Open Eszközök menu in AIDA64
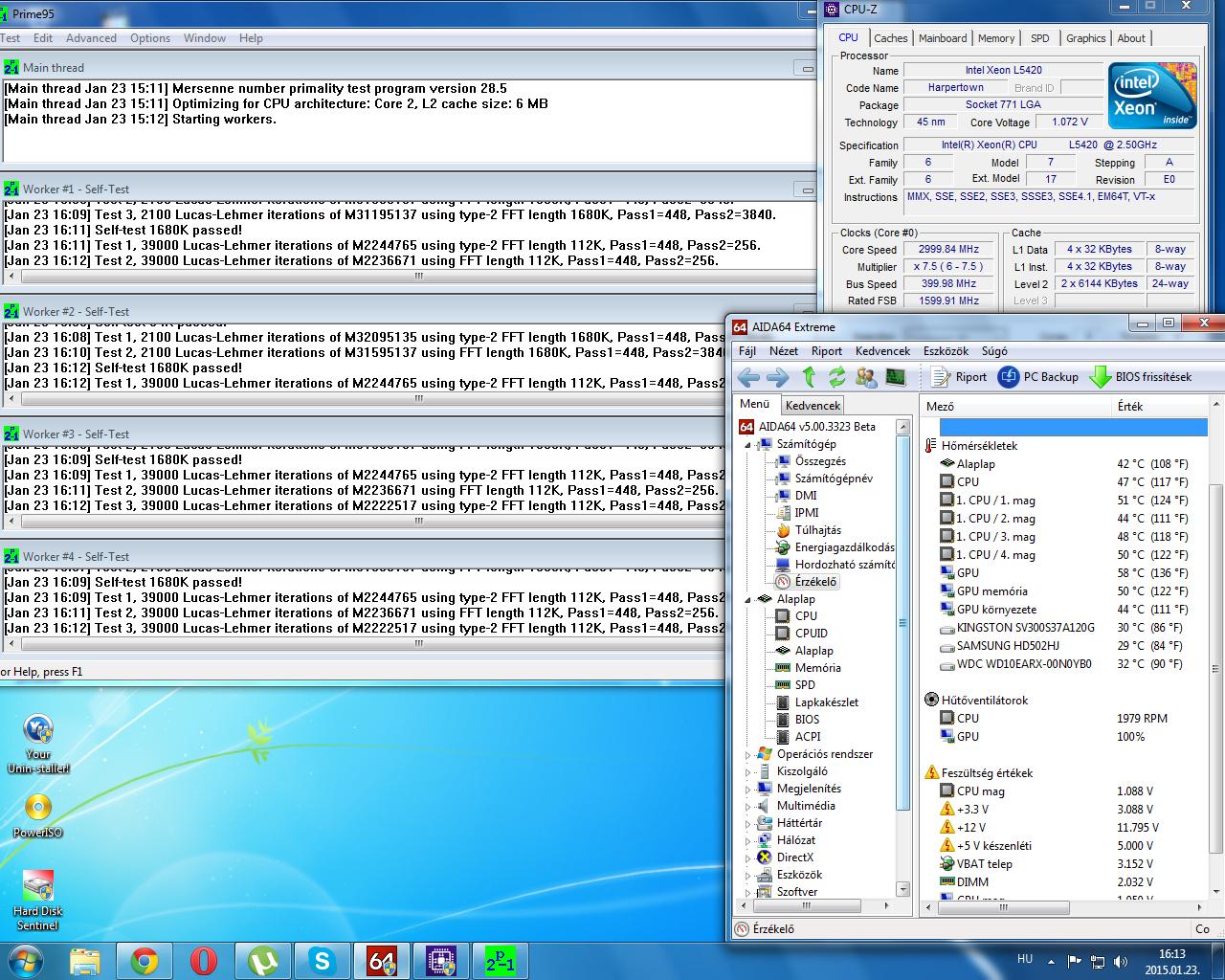This screenshot has height=980, width=1225. pos(946,351)
